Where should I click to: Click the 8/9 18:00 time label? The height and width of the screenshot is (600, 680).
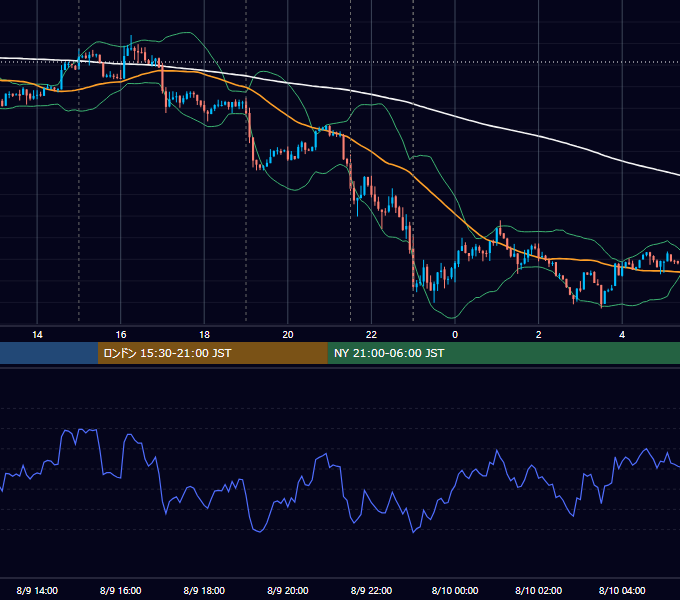(x=204, y=590)
